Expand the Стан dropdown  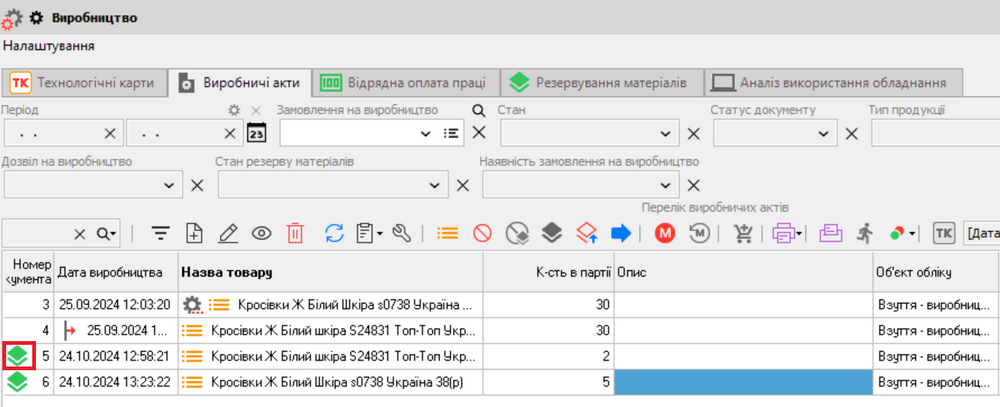coord(665,134)
